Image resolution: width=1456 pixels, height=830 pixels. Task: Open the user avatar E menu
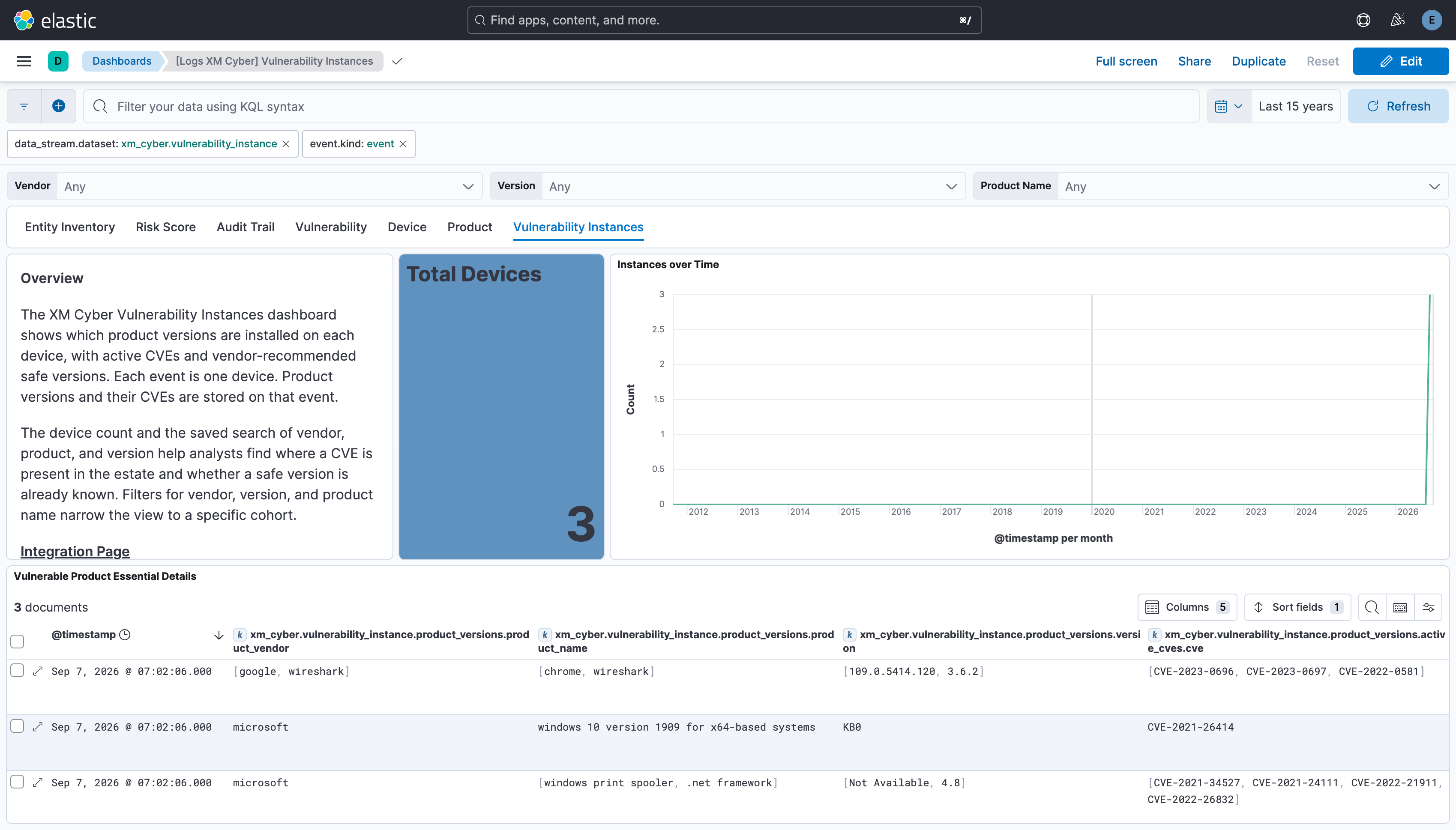1432,20
